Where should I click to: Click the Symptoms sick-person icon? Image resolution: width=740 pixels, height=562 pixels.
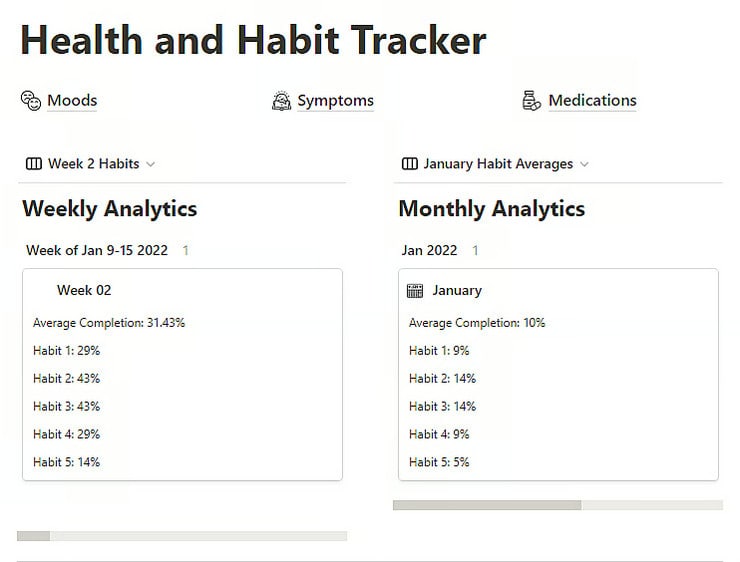click(282, 101)
